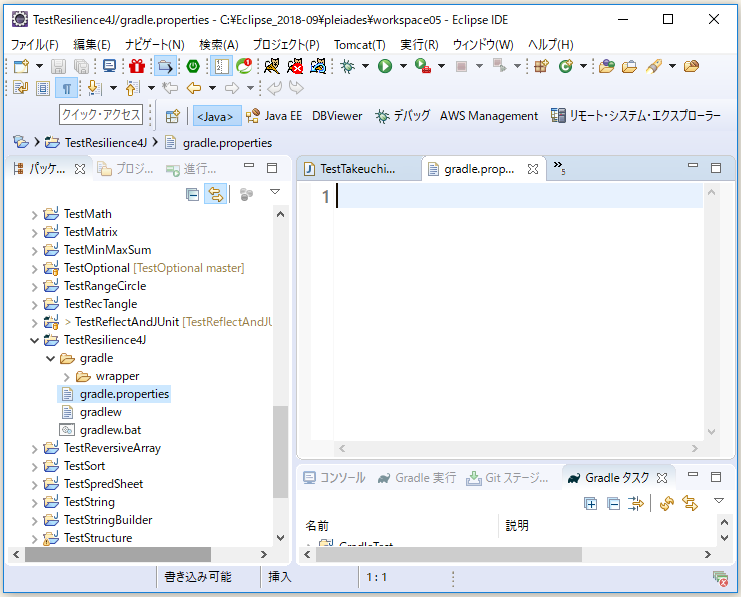Screen dimensions: 741x597
Task: Toggle Link with Editor in Package Explorer
Action: tap(215, 194)
